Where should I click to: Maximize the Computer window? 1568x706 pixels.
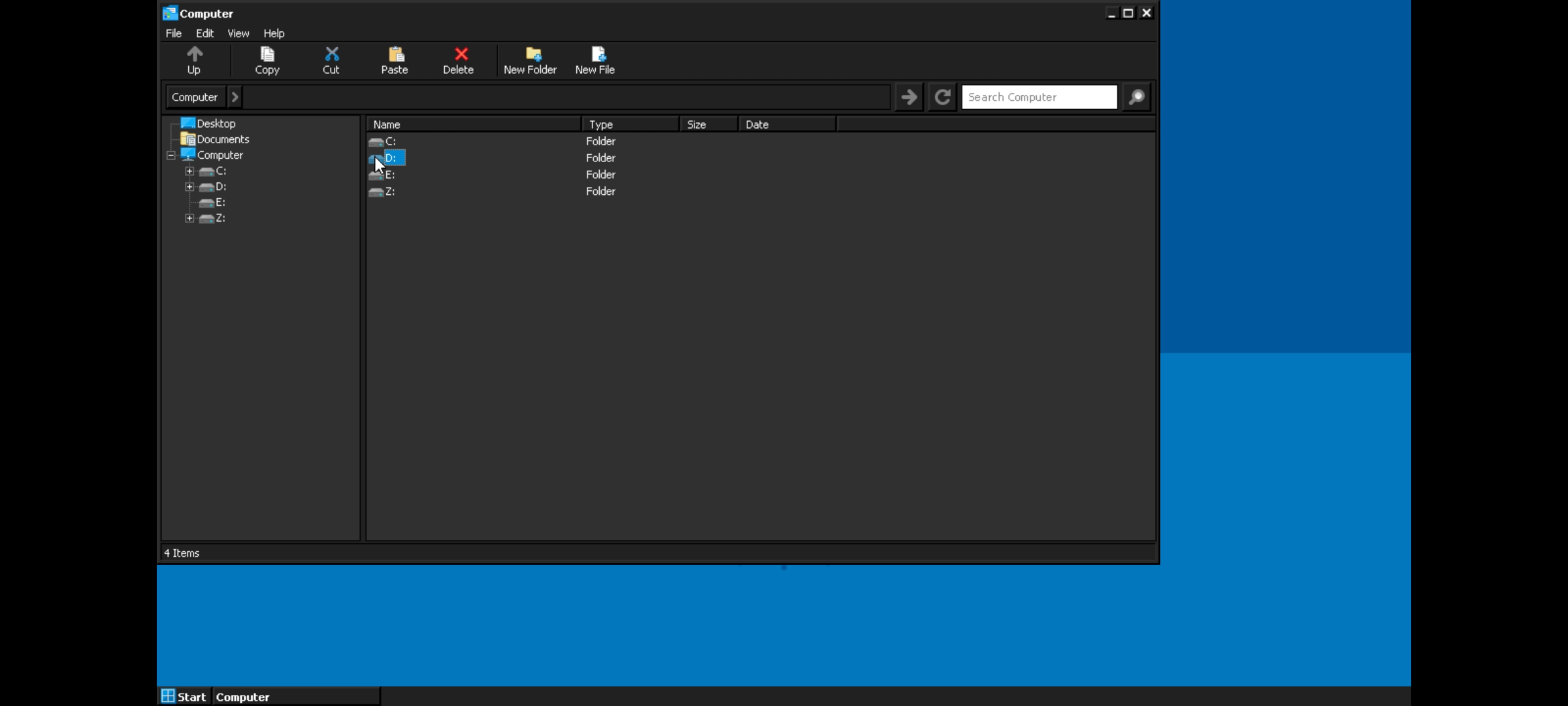click(x=1128, y=13)
